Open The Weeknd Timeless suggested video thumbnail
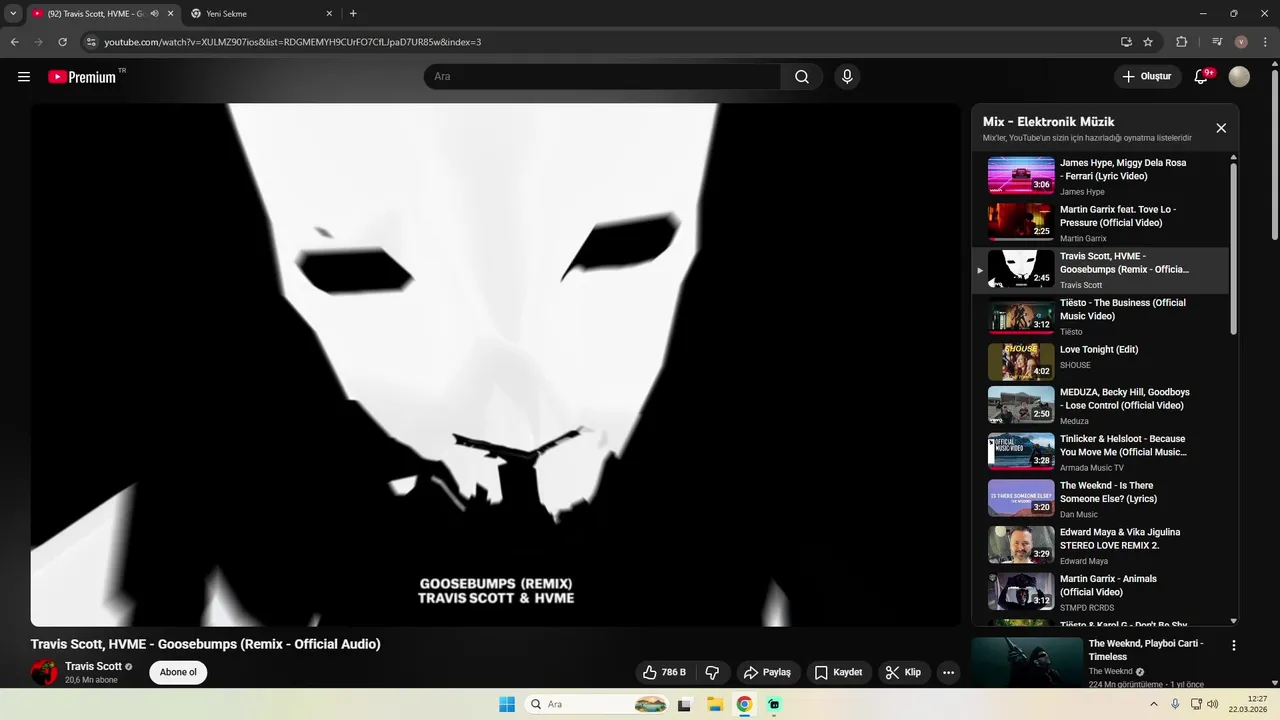 coord(1027,663)
